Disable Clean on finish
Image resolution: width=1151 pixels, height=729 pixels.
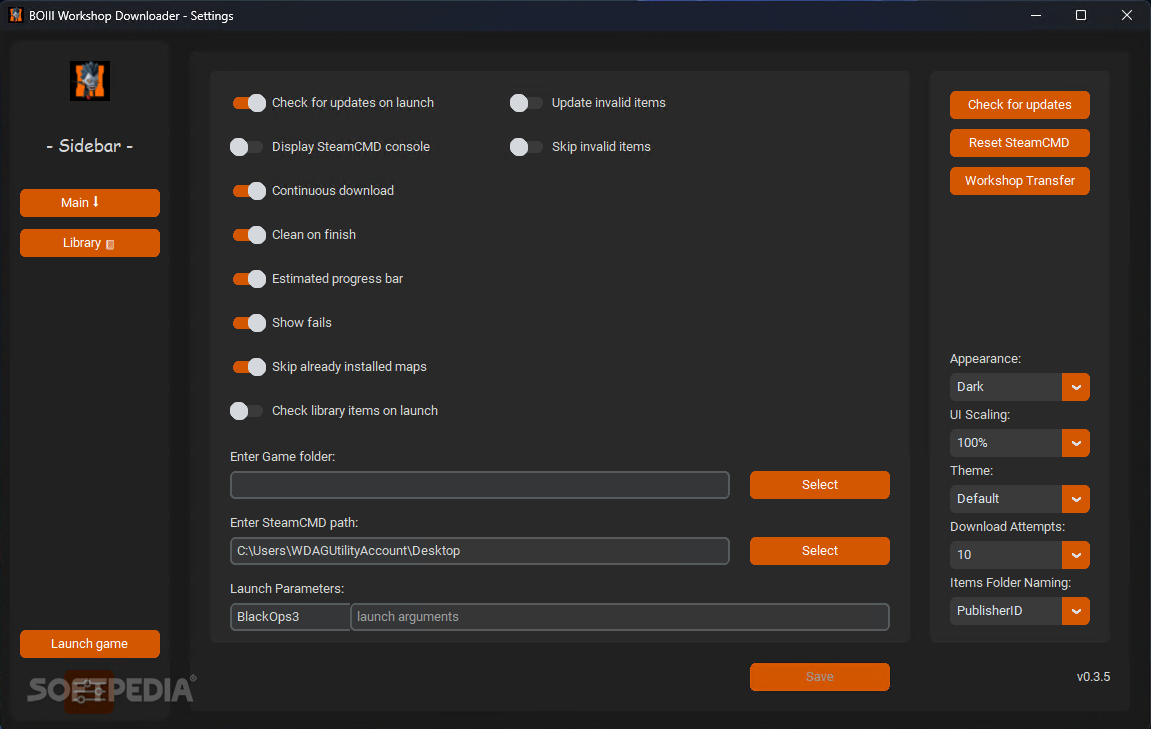[x=249, y=235]
